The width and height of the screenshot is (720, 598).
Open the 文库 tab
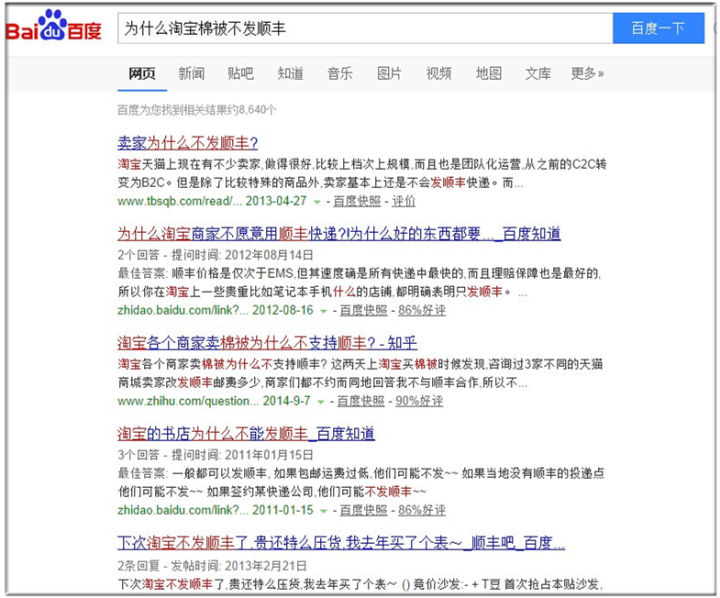(x=538, y=73)
